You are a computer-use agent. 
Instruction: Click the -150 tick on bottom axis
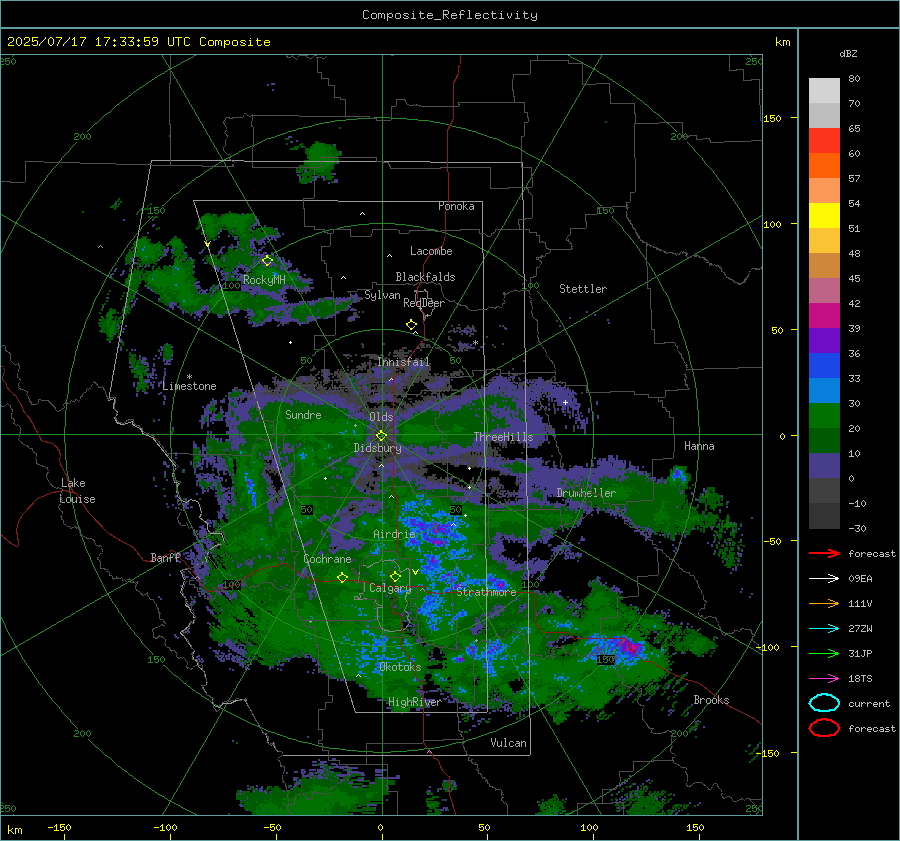click(59, 827)
